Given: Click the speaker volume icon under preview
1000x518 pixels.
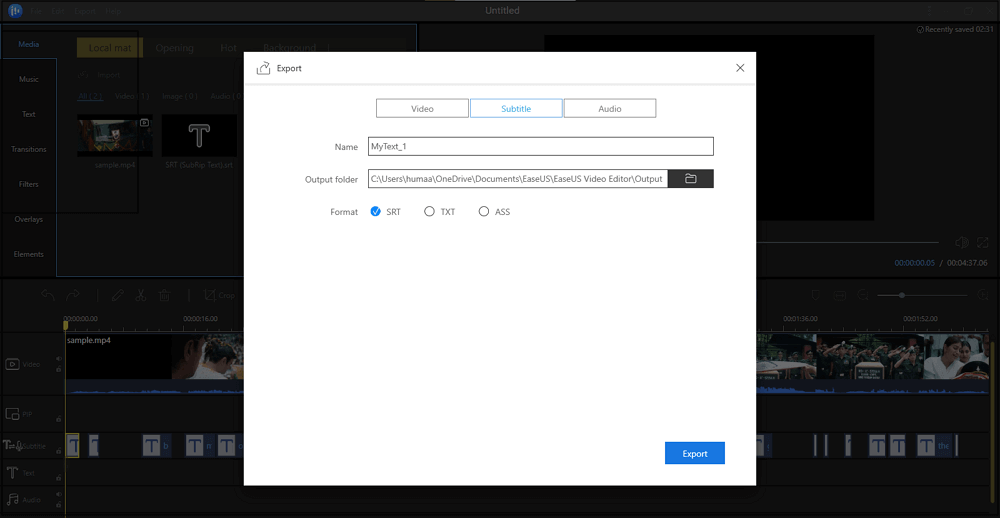Looking at the screenshot, I should pos(961,243).
